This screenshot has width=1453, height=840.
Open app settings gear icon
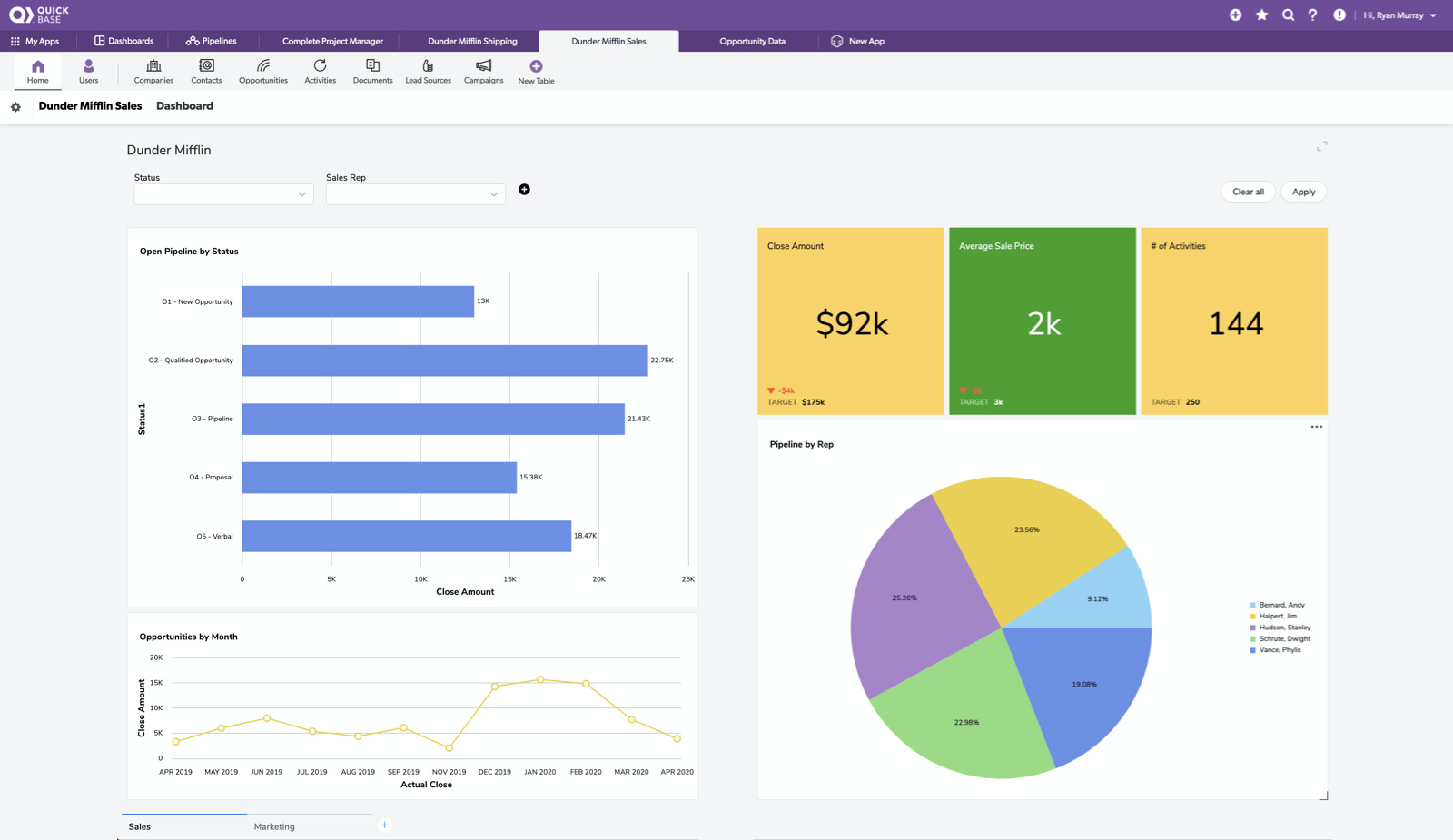(15, 107)
